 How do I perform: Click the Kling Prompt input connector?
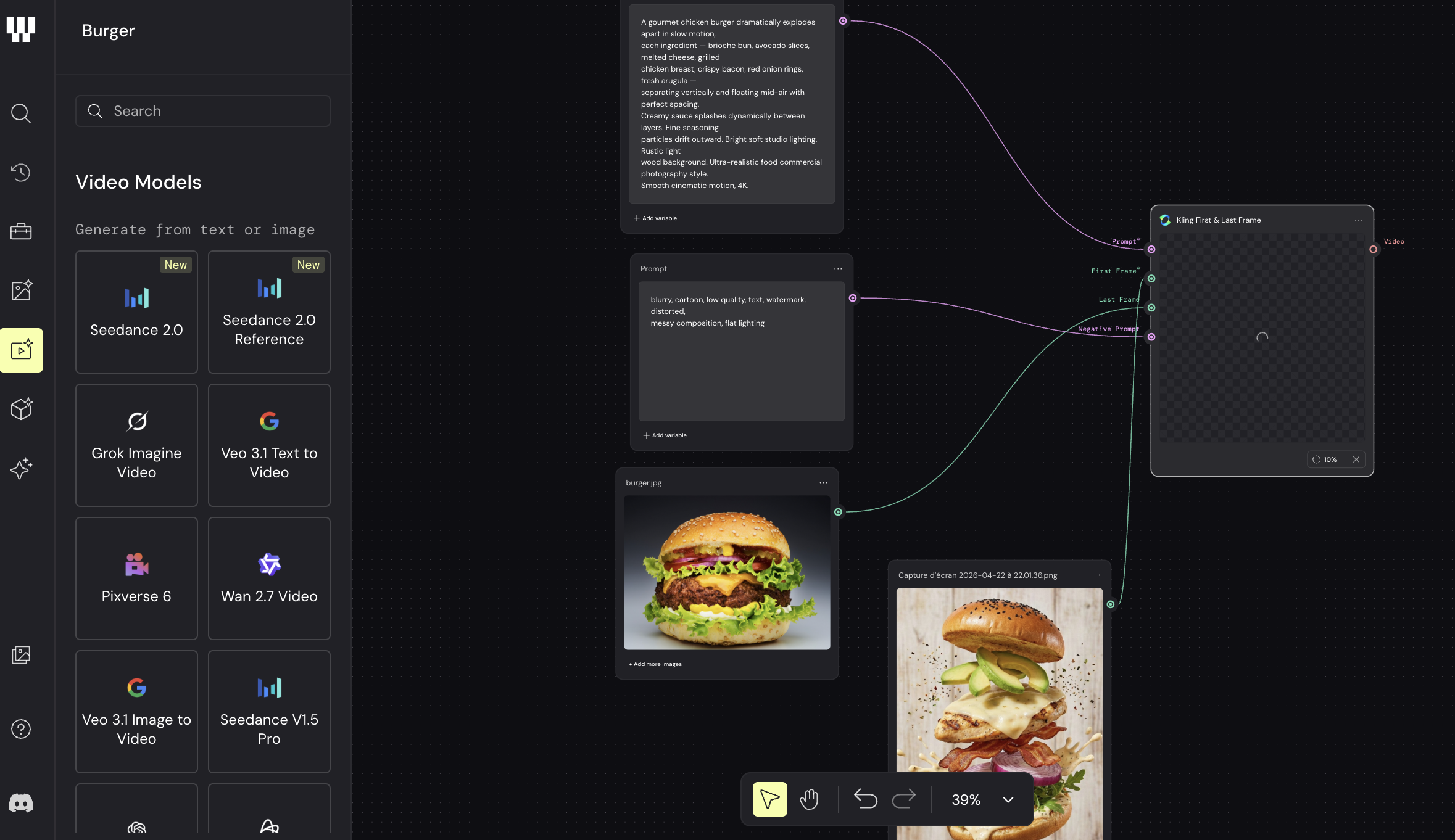(x=1151, y=250)
